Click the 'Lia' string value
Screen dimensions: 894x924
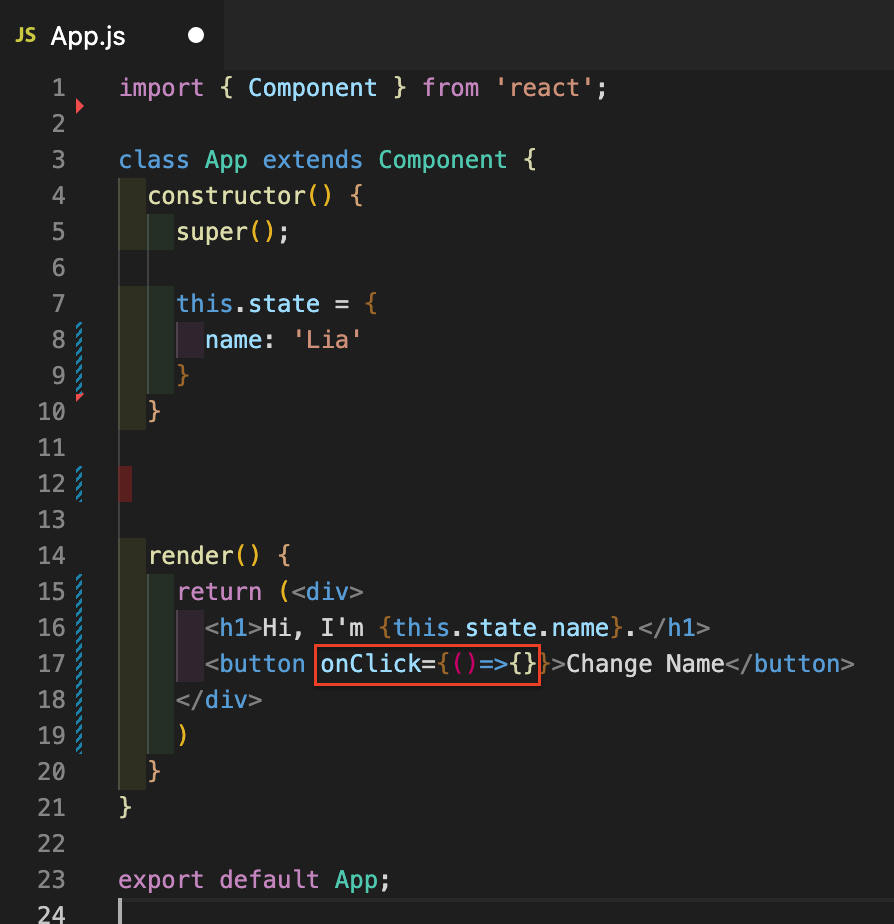tap(327, 340)
